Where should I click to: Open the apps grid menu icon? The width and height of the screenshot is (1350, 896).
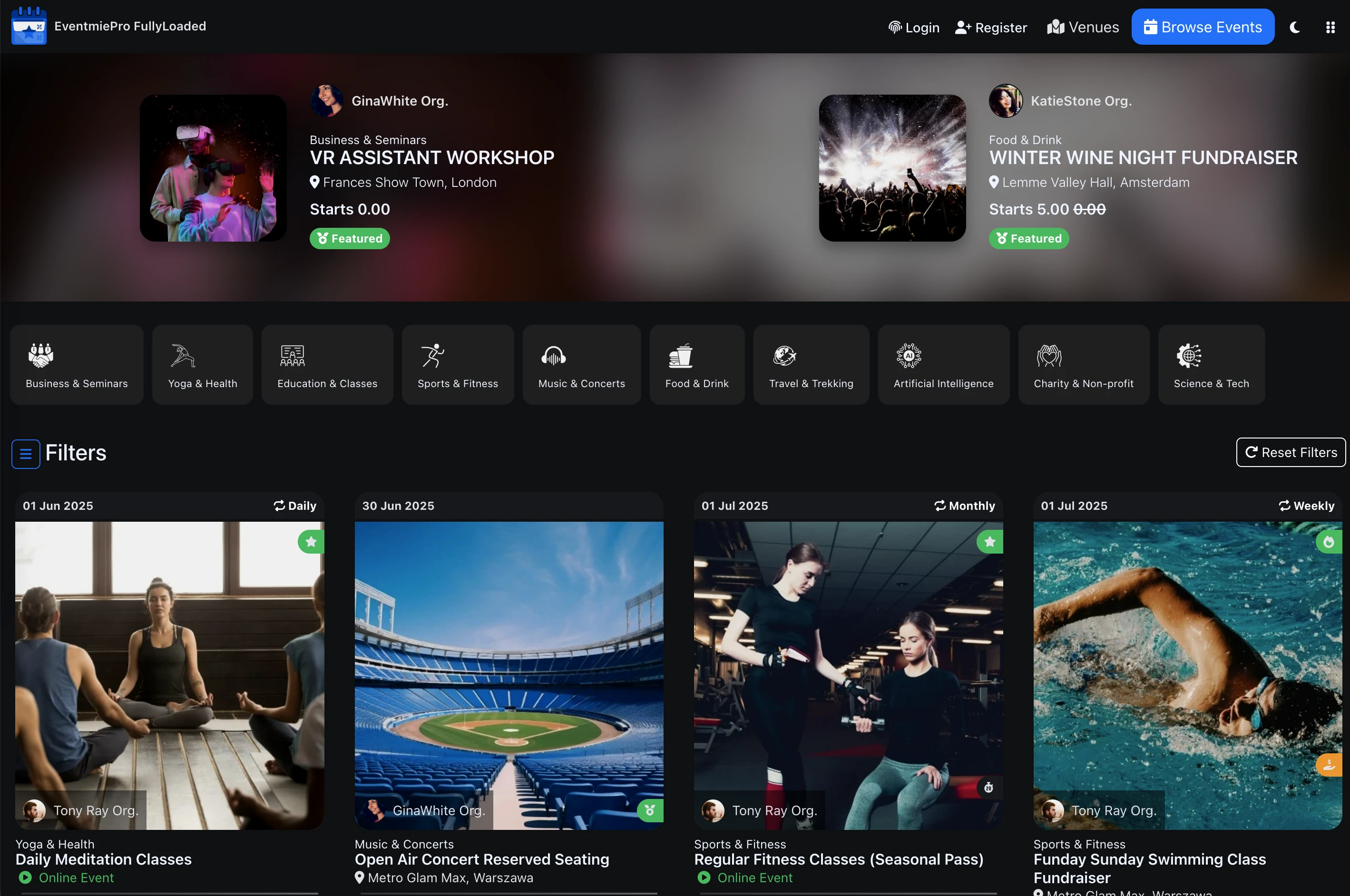click(x=1330, y=28)
